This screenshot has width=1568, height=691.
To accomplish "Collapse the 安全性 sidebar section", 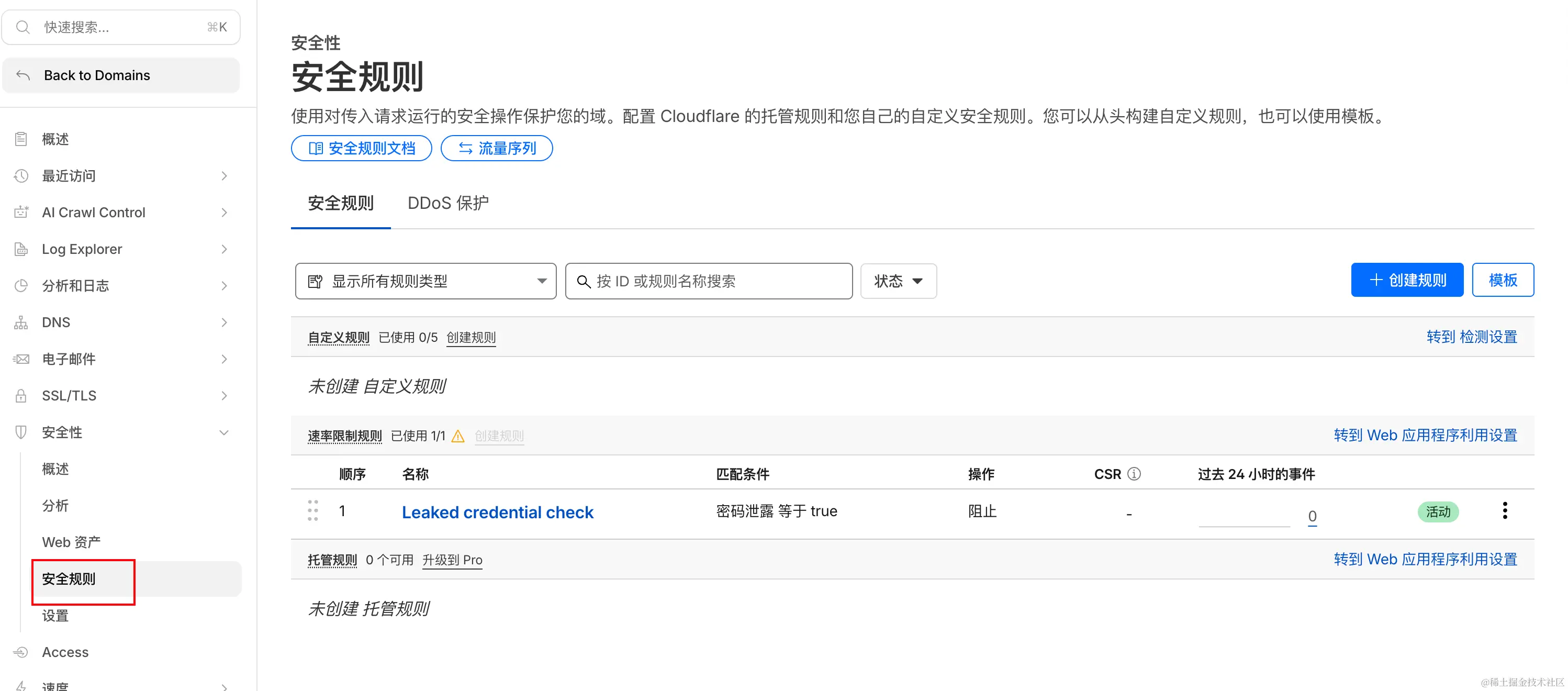I will (x=223, y=432).
